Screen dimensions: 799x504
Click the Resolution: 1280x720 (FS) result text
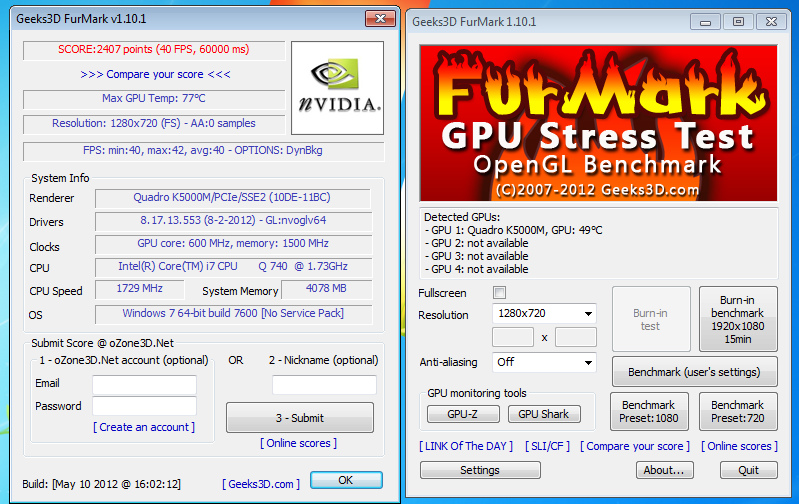[x=154, y=123]
